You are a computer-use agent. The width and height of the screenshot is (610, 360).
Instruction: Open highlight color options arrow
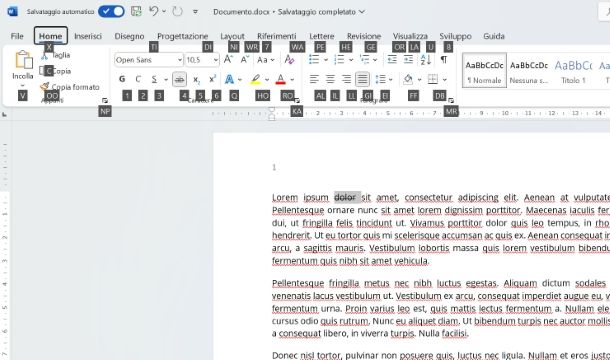(267, 79)
